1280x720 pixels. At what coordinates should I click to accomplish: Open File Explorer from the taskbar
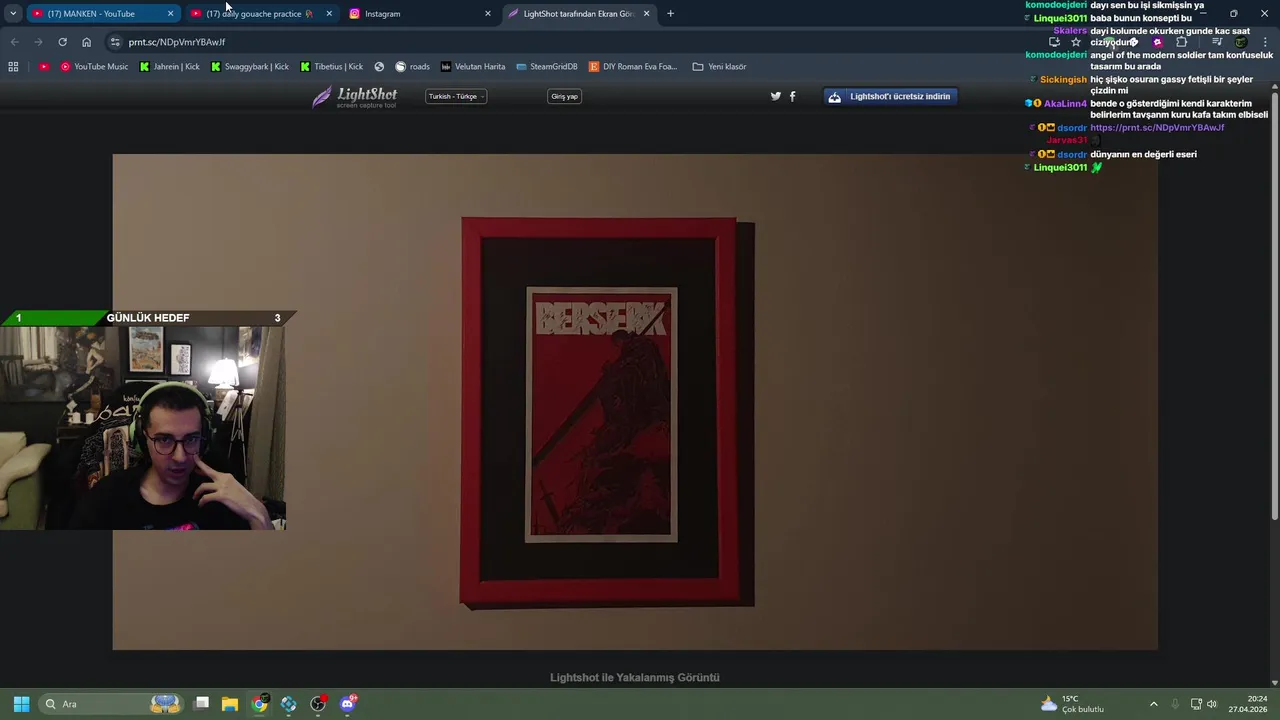click(230, 704)
